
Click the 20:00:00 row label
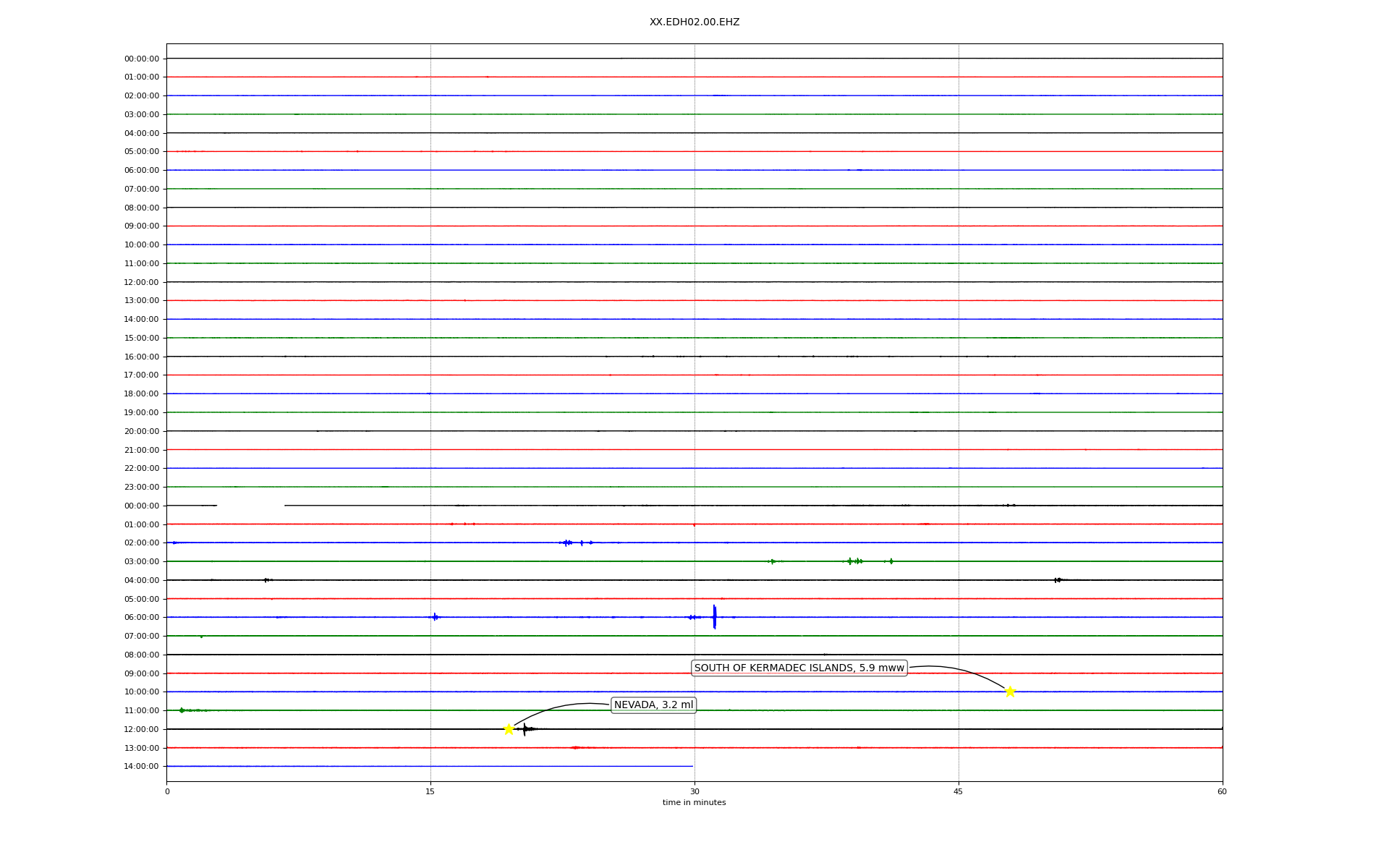[142, 431]
